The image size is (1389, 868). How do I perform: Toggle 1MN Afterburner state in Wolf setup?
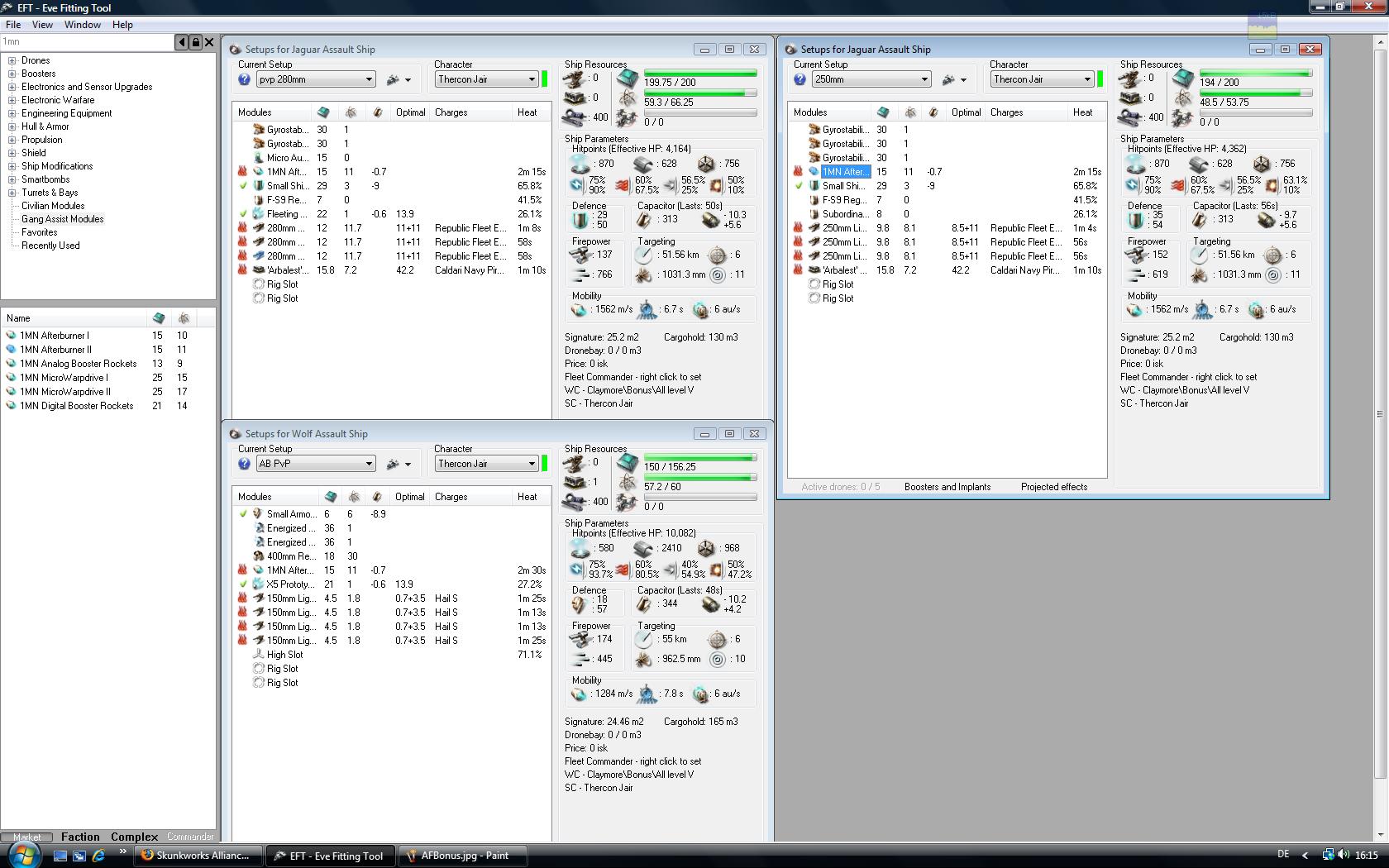click(x=242, y=570)
